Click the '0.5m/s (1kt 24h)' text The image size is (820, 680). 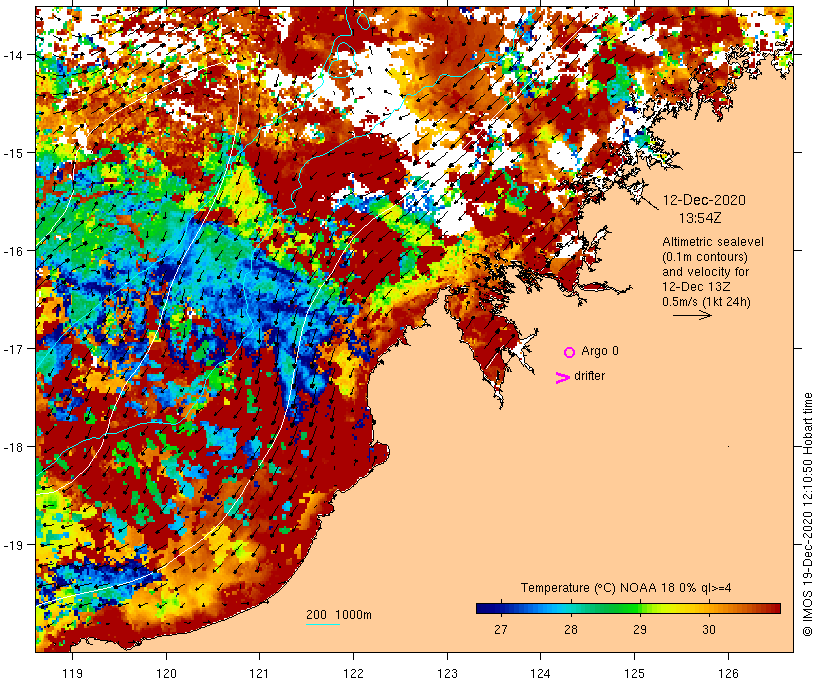[707, 302]
